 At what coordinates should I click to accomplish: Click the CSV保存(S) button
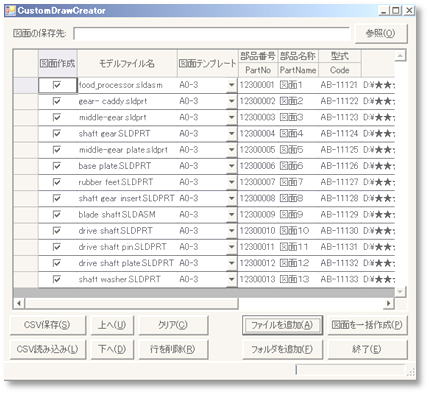point(47,325)
